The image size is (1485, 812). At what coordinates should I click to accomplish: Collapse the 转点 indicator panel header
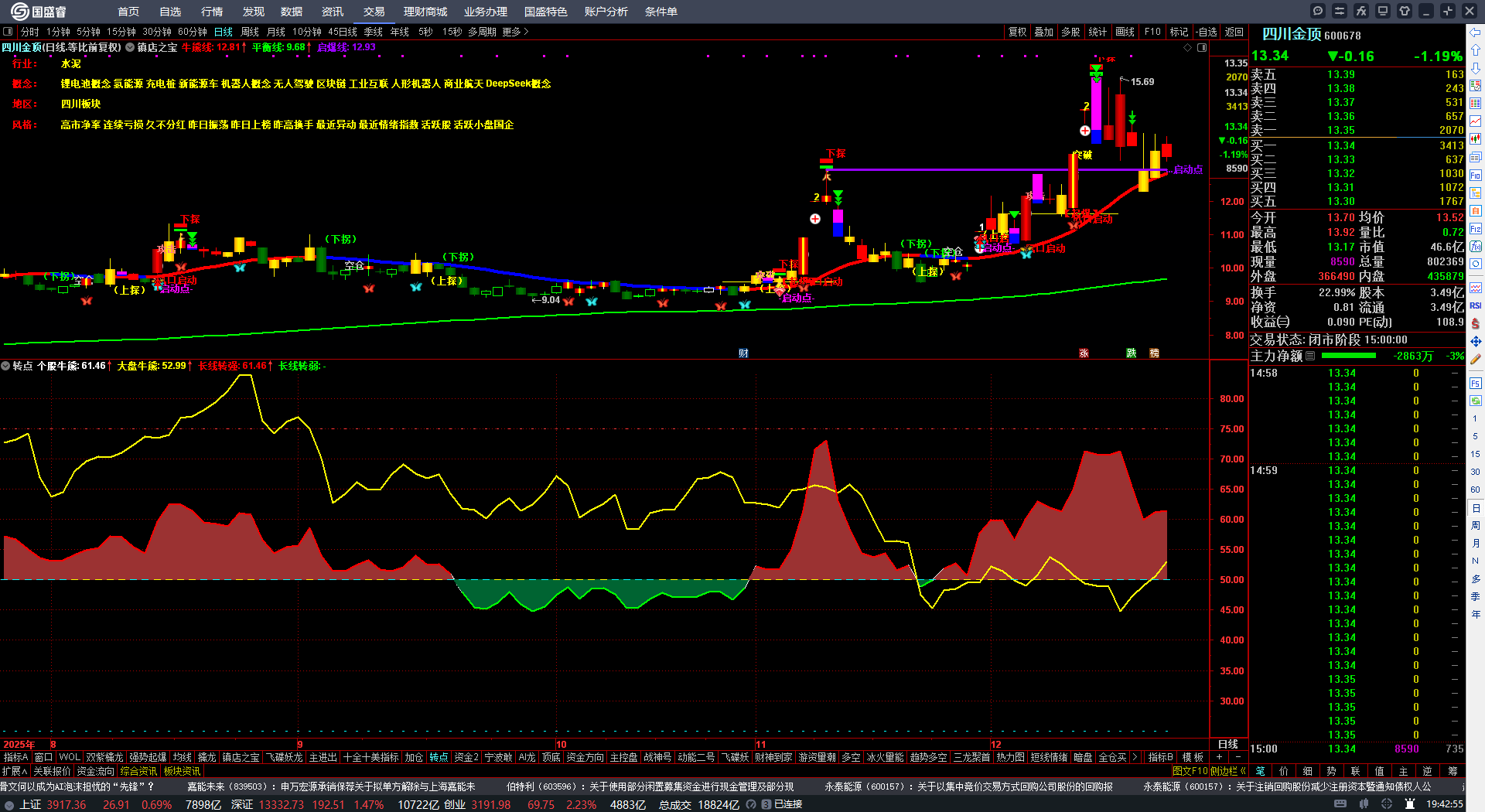pyautogui.click(x=5, y=366)
